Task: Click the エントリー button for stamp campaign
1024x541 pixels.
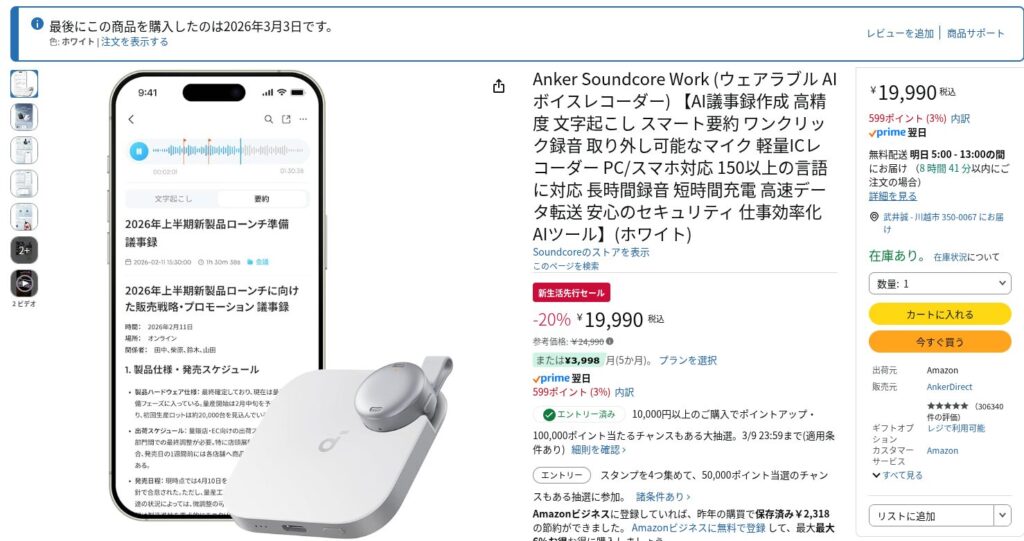Action: click(x=562, y=475)
